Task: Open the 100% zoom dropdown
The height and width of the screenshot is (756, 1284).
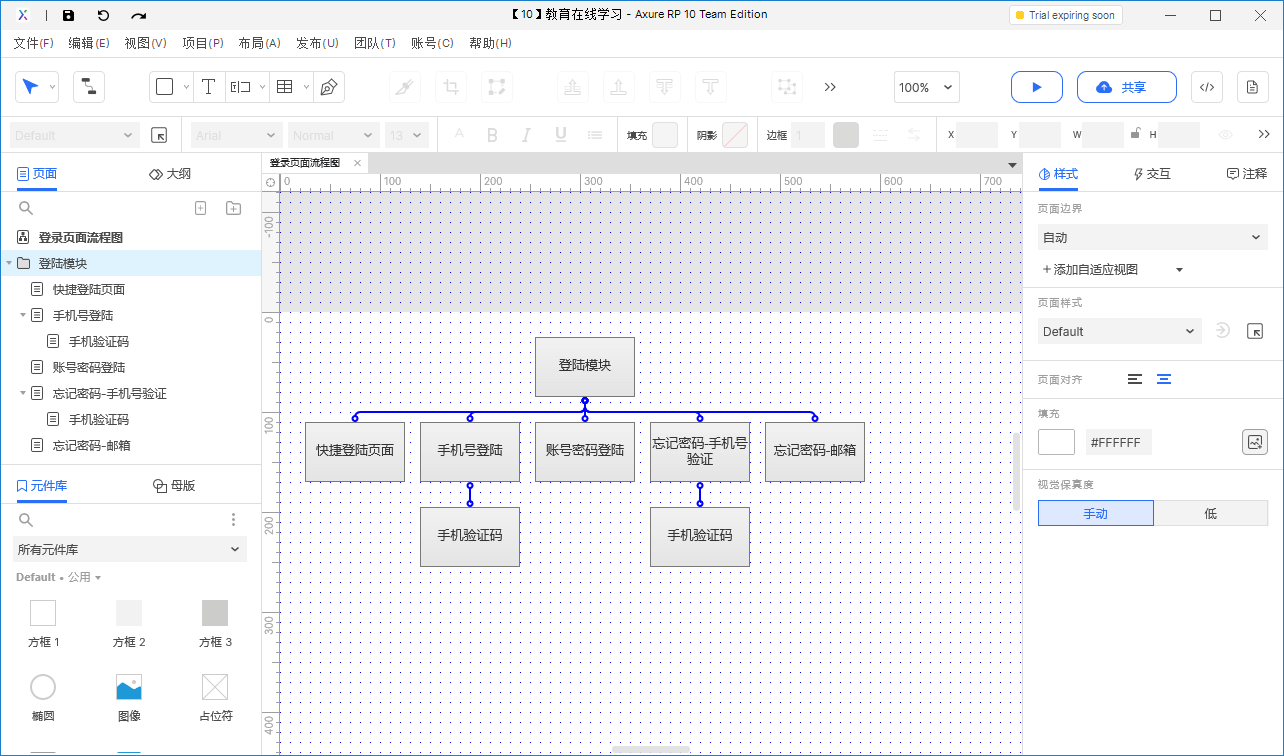Action: (x=927, y=87)
